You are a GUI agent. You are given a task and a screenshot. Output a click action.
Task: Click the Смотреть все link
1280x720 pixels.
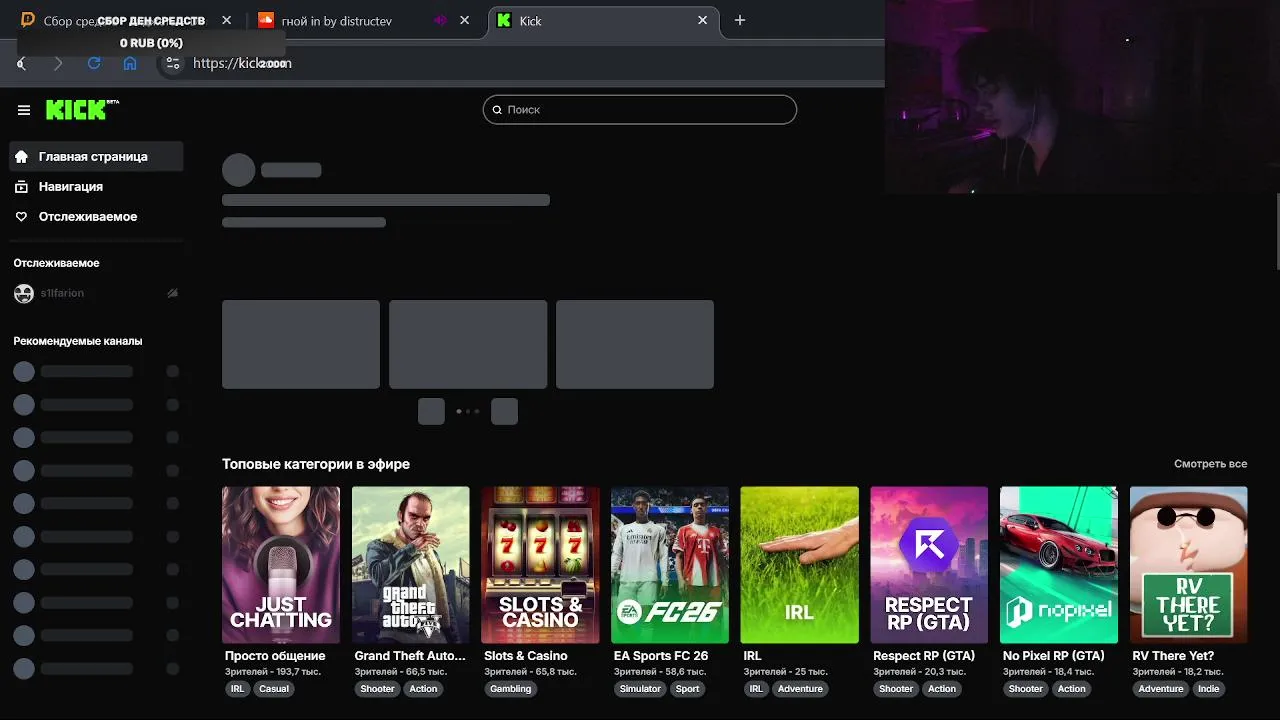1210,464
